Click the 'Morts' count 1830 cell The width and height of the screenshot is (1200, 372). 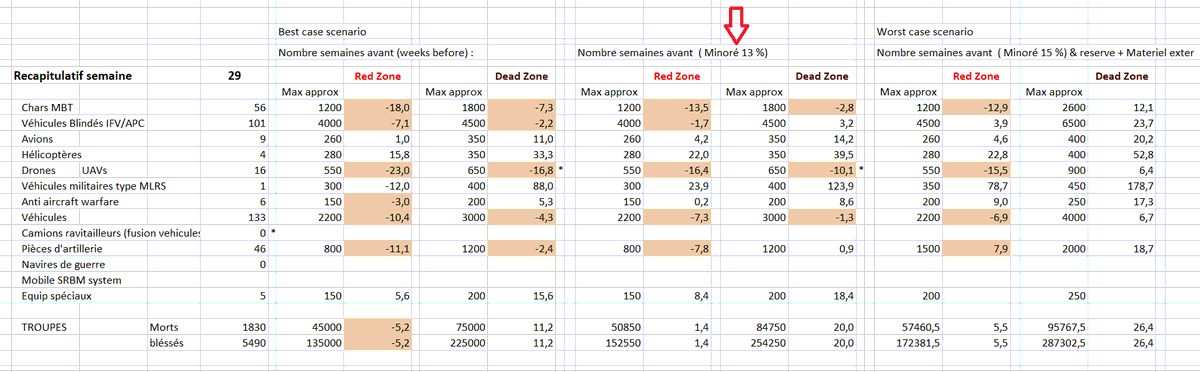tap(255, 327)
